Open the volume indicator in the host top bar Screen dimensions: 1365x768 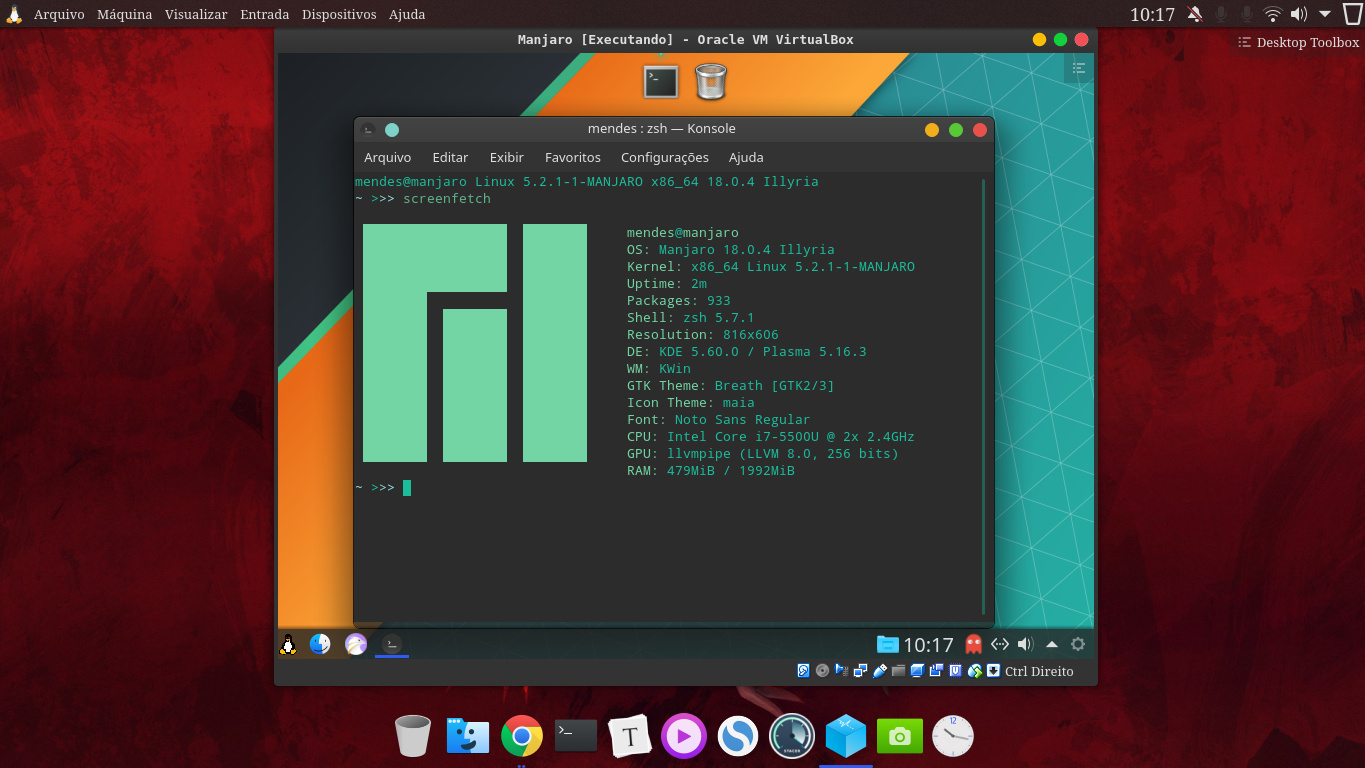click(x=1298, y=14)
